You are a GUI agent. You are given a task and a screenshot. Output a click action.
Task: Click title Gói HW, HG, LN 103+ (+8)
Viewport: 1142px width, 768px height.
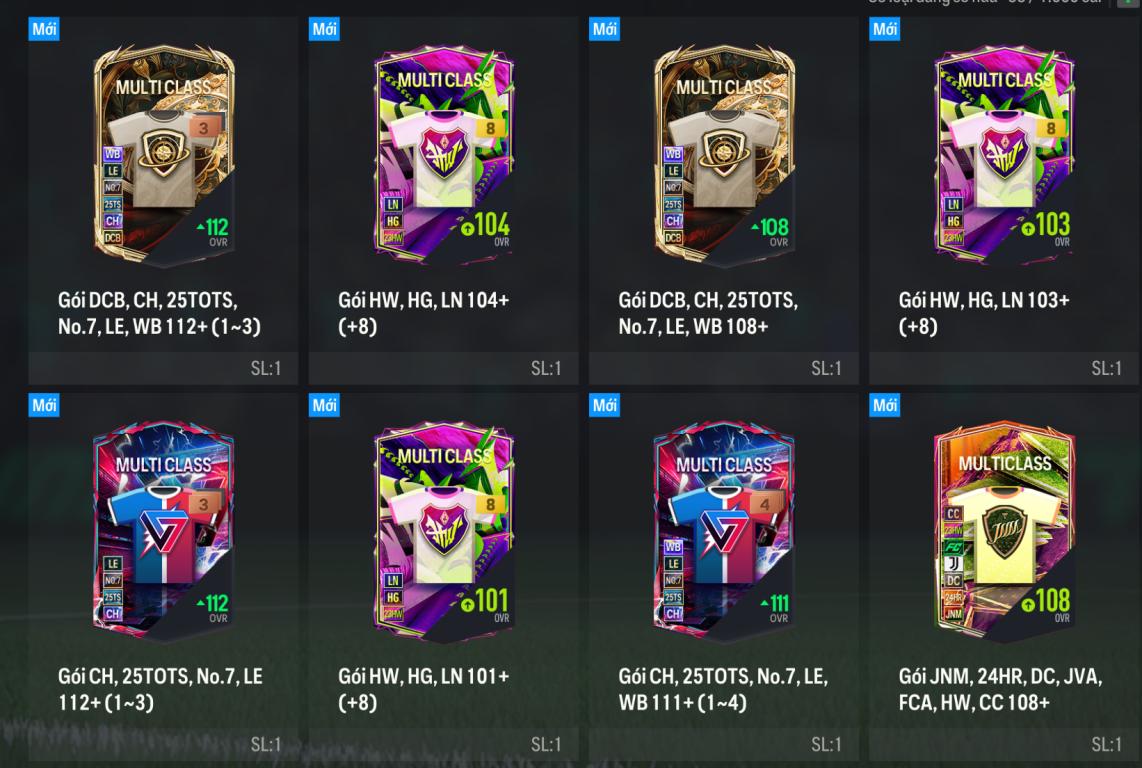[984, 313]
